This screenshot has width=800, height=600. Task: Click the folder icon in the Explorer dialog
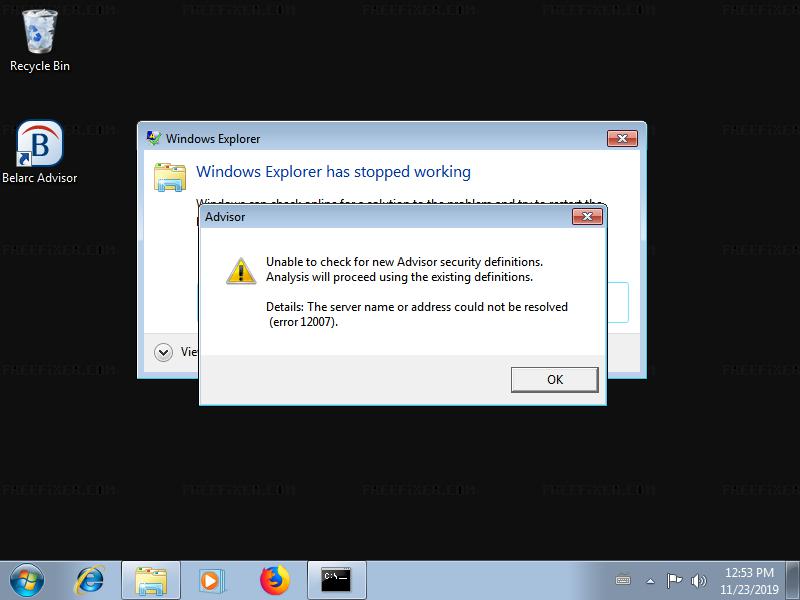tap(169, 177)
